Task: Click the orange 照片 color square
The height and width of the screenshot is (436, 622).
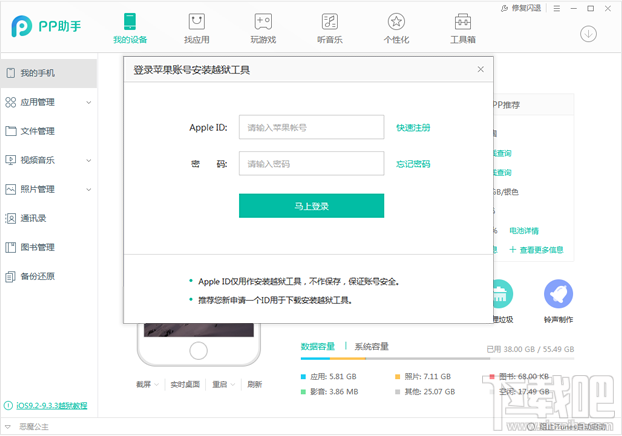Action: (x=397, y=376)
